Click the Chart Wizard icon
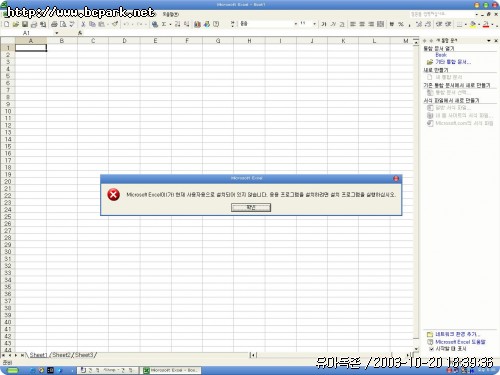 pyautogui.click(x=198, y=24)
